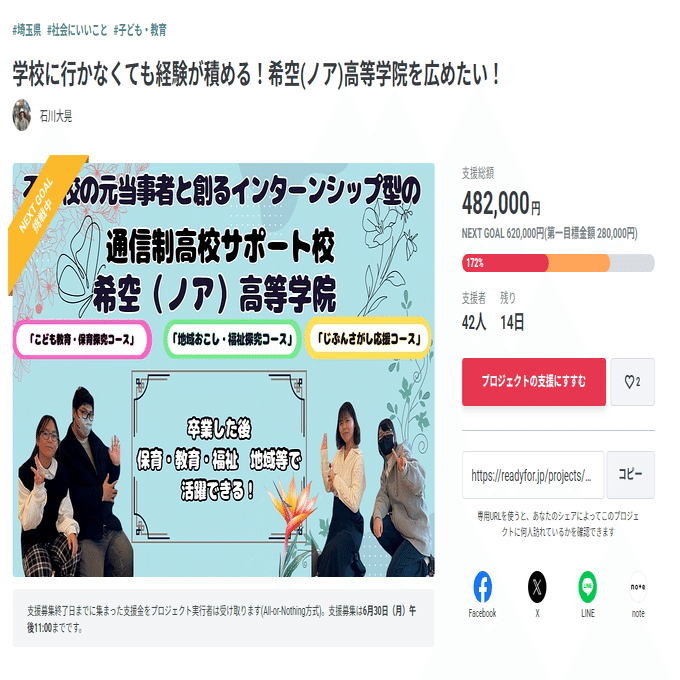The height and width of the screenshot is (680, 680).
Task: Share the project on note
Action: [x=638, y=593]
